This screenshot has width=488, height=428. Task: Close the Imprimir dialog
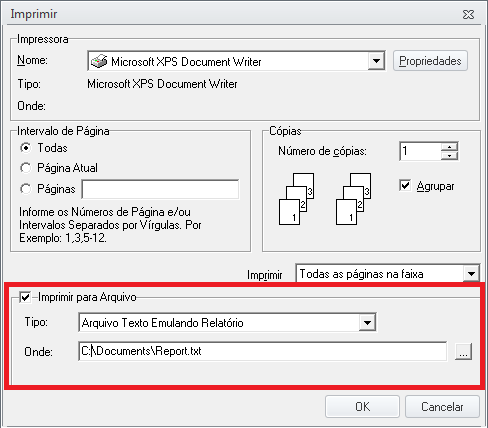468,14
